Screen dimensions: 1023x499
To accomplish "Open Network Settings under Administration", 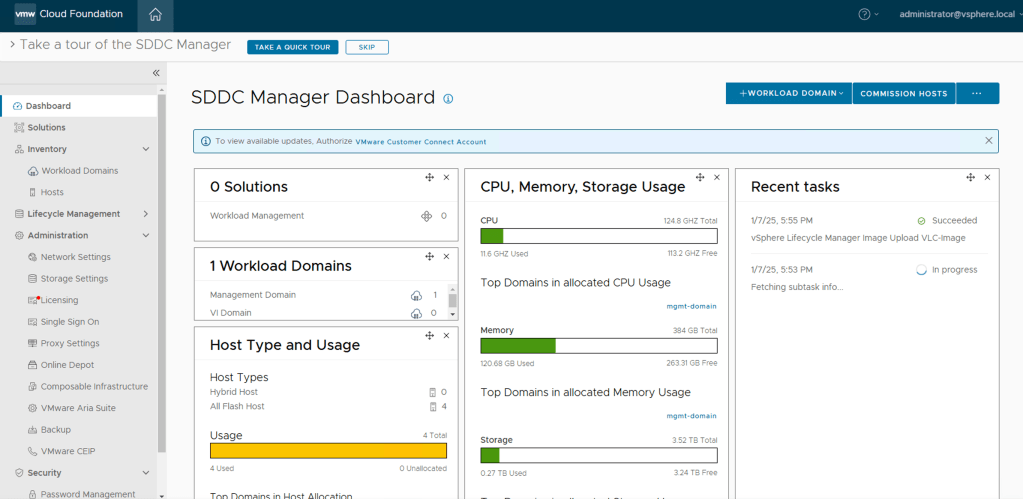I will (75, 257).
